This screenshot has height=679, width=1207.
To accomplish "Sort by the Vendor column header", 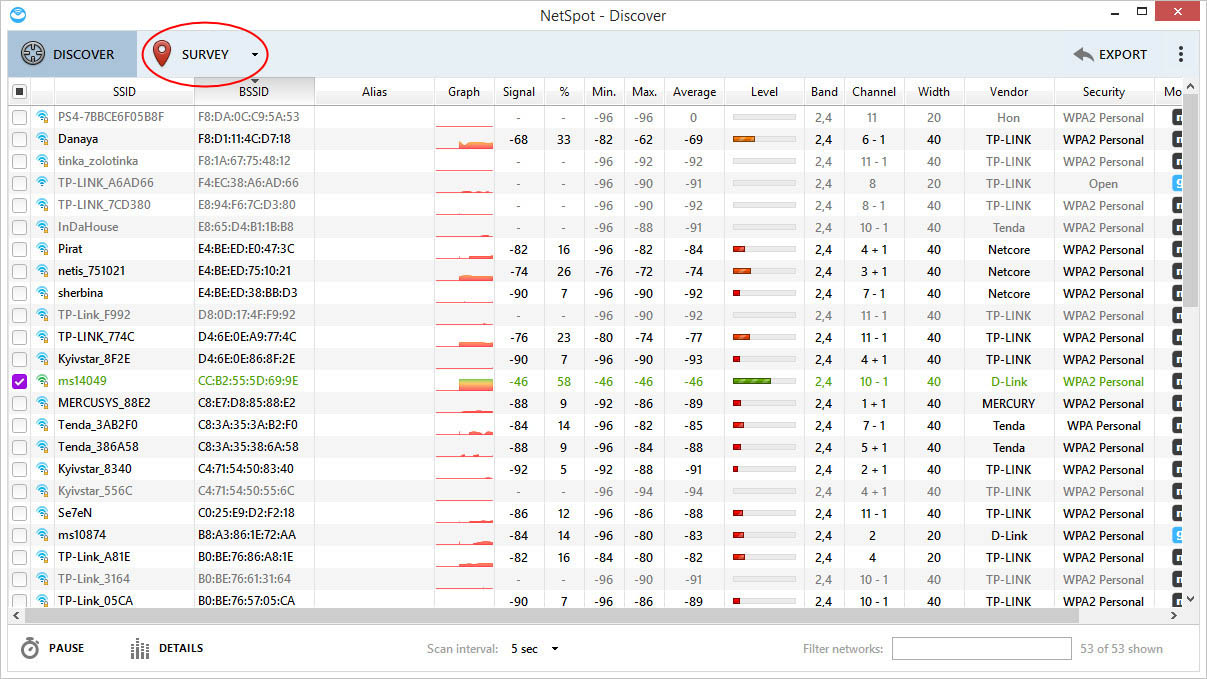I will tap(1009, 91).
